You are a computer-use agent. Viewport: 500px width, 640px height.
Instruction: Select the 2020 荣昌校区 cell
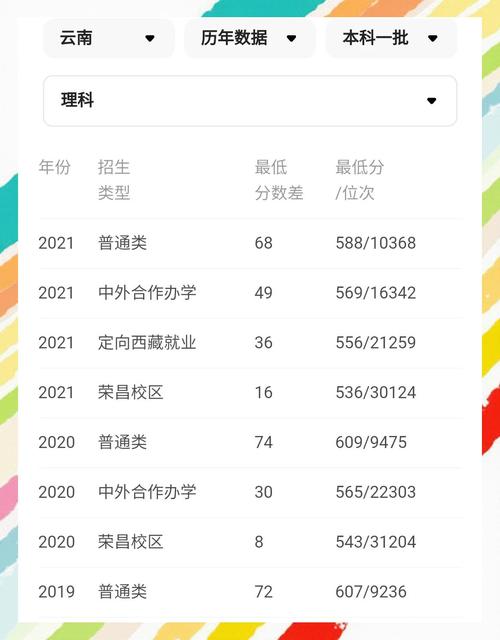point(131,542)
